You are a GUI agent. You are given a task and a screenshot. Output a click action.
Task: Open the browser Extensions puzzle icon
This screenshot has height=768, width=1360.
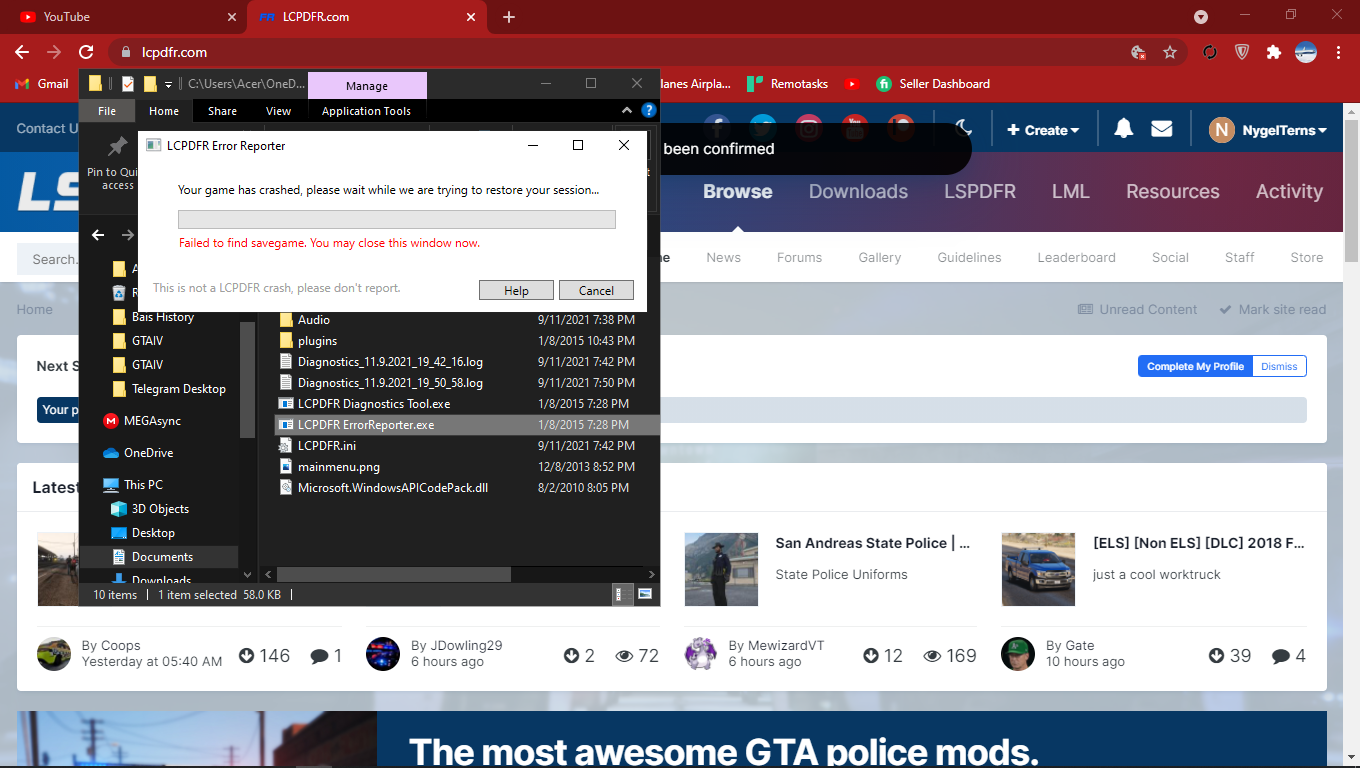click(x=1273, y=52)
